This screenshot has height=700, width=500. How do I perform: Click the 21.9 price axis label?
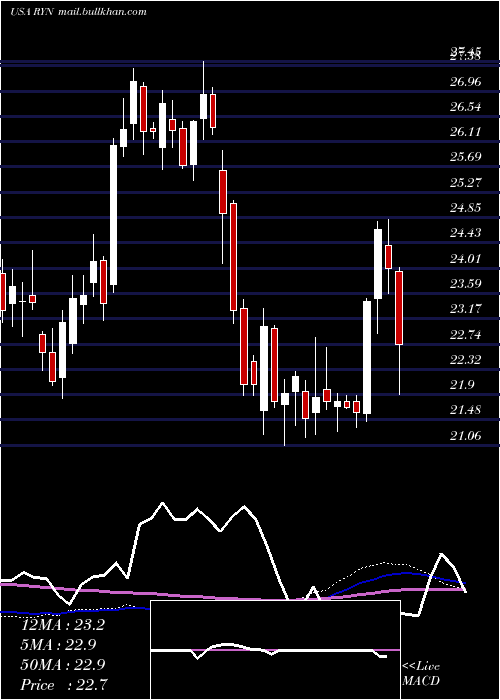[x=462, y=385]
